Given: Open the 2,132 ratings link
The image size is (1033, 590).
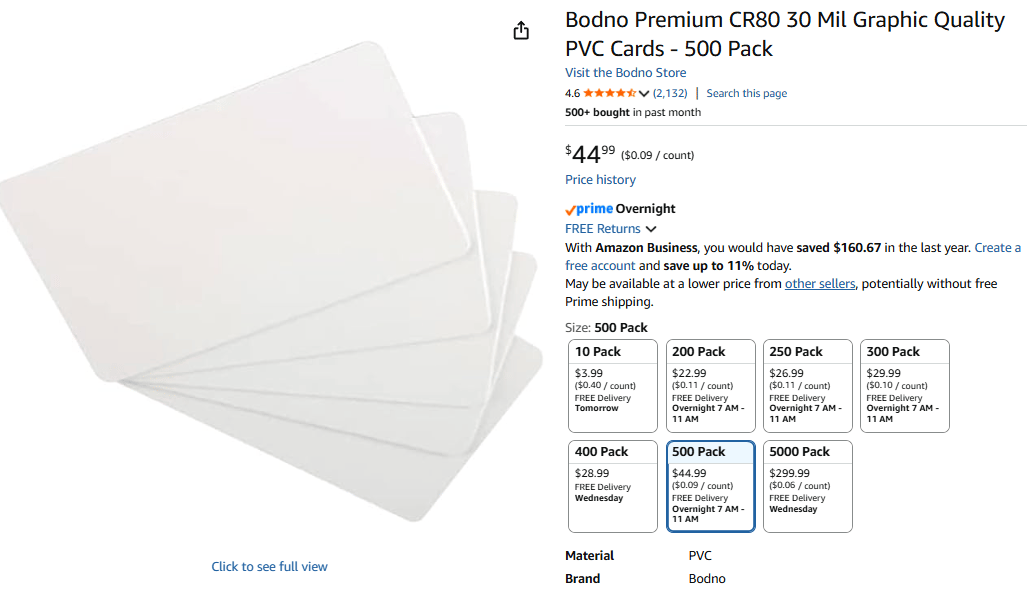Looking at the screenshot, I should 671,92.
